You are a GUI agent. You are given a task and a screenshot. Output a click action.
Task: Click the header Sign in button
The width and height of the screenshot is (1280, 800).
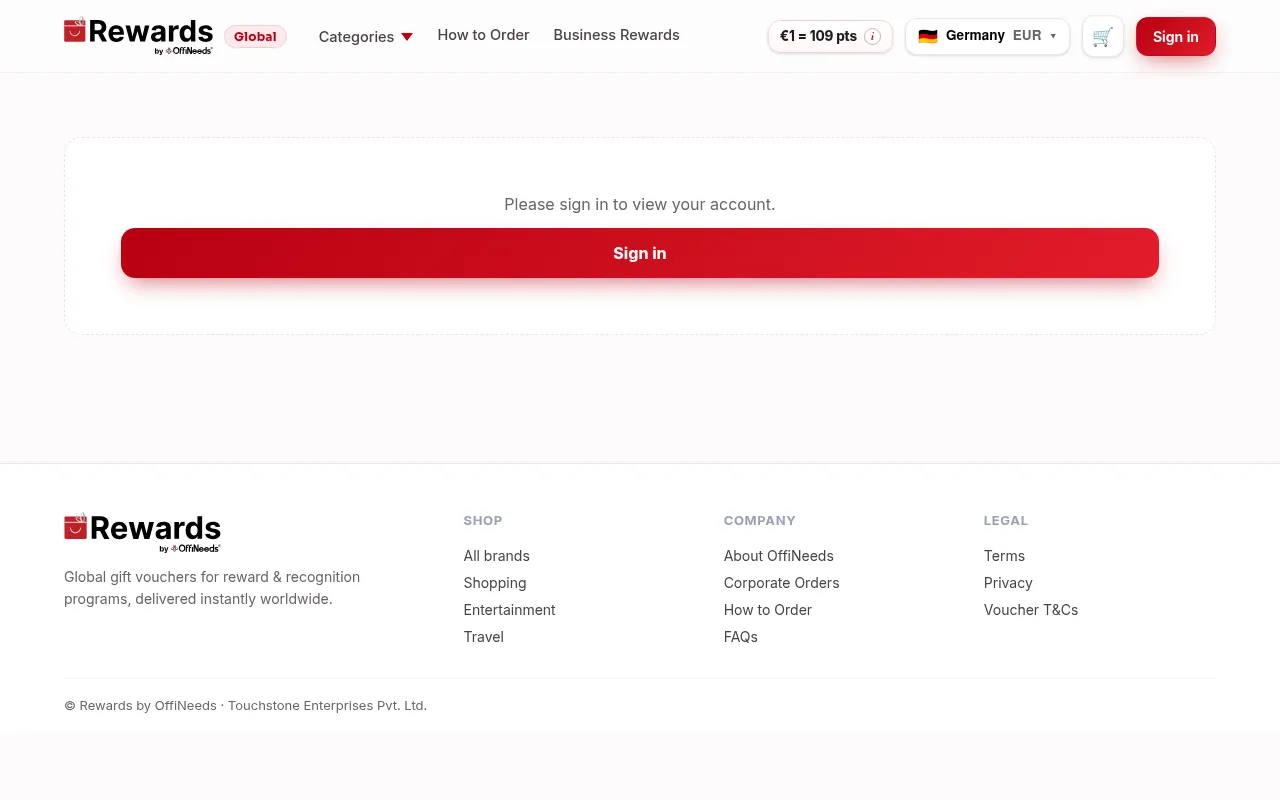[1176, 37]
